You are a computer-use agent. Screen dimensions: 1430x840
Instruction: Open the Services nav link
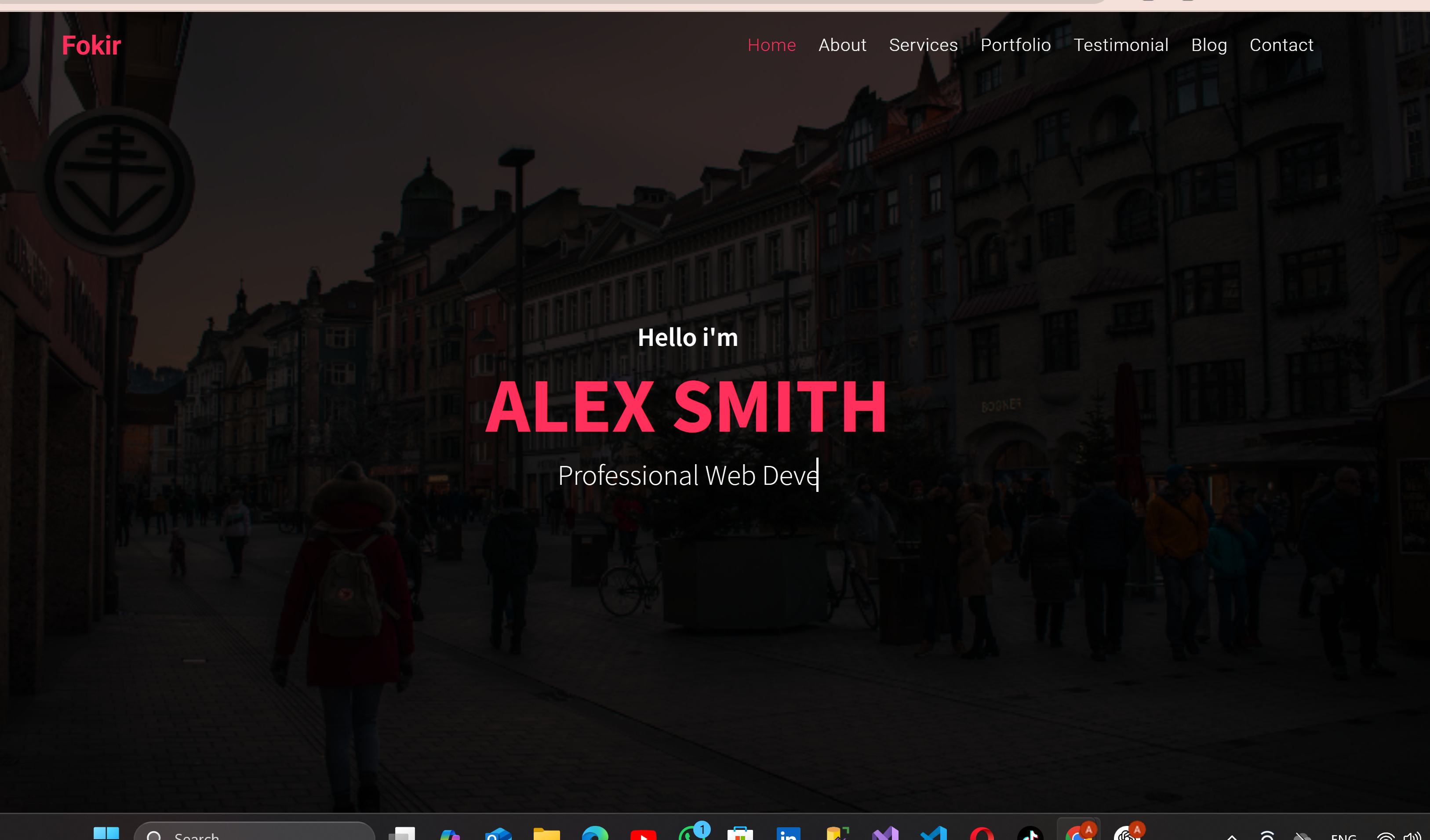tap(923, 45)
